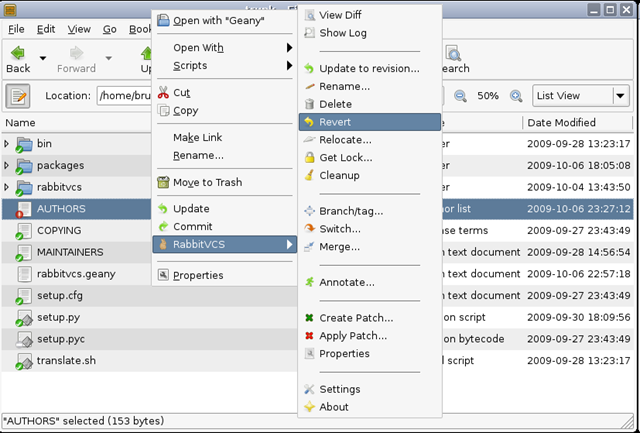This screenshot has width=640, height=433.
Task: Click the zoom in magnifier icon
Action: (x=516, y=96)
